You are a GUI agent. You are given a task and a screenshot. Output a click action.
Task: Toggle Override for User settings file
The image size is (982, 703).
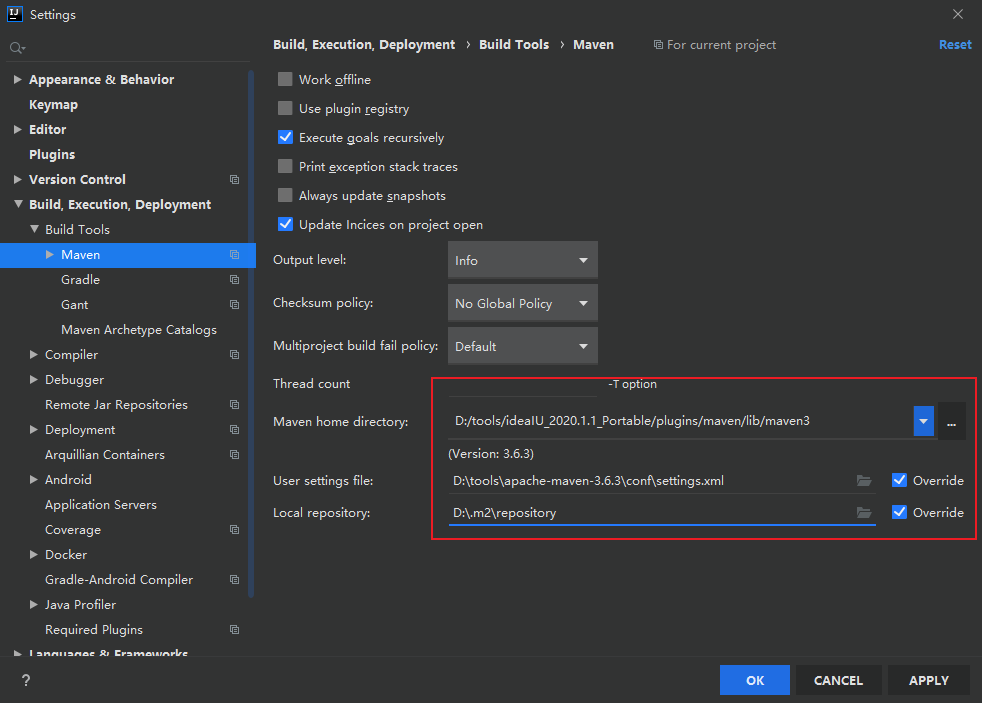point(899,480)
